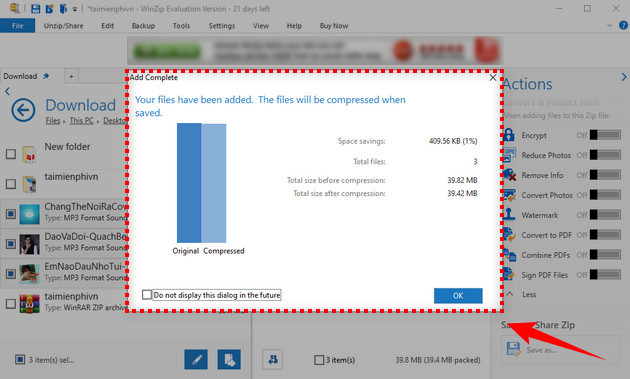Click the blue help question mark icon
The image size is (630, 379).
point(623,25)
